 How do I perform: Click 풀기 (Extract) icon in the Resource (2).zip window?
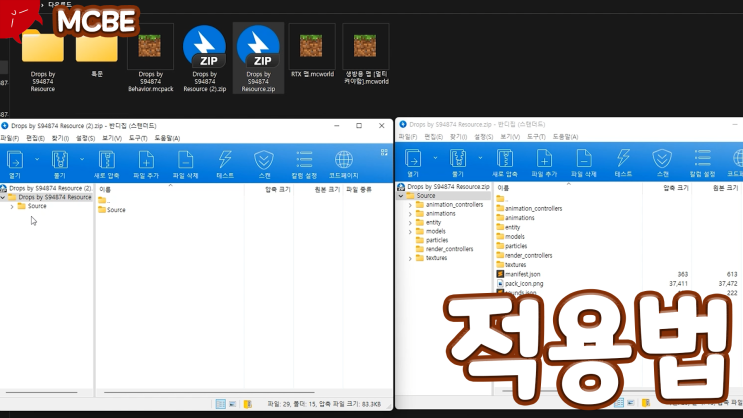point(60,160)
